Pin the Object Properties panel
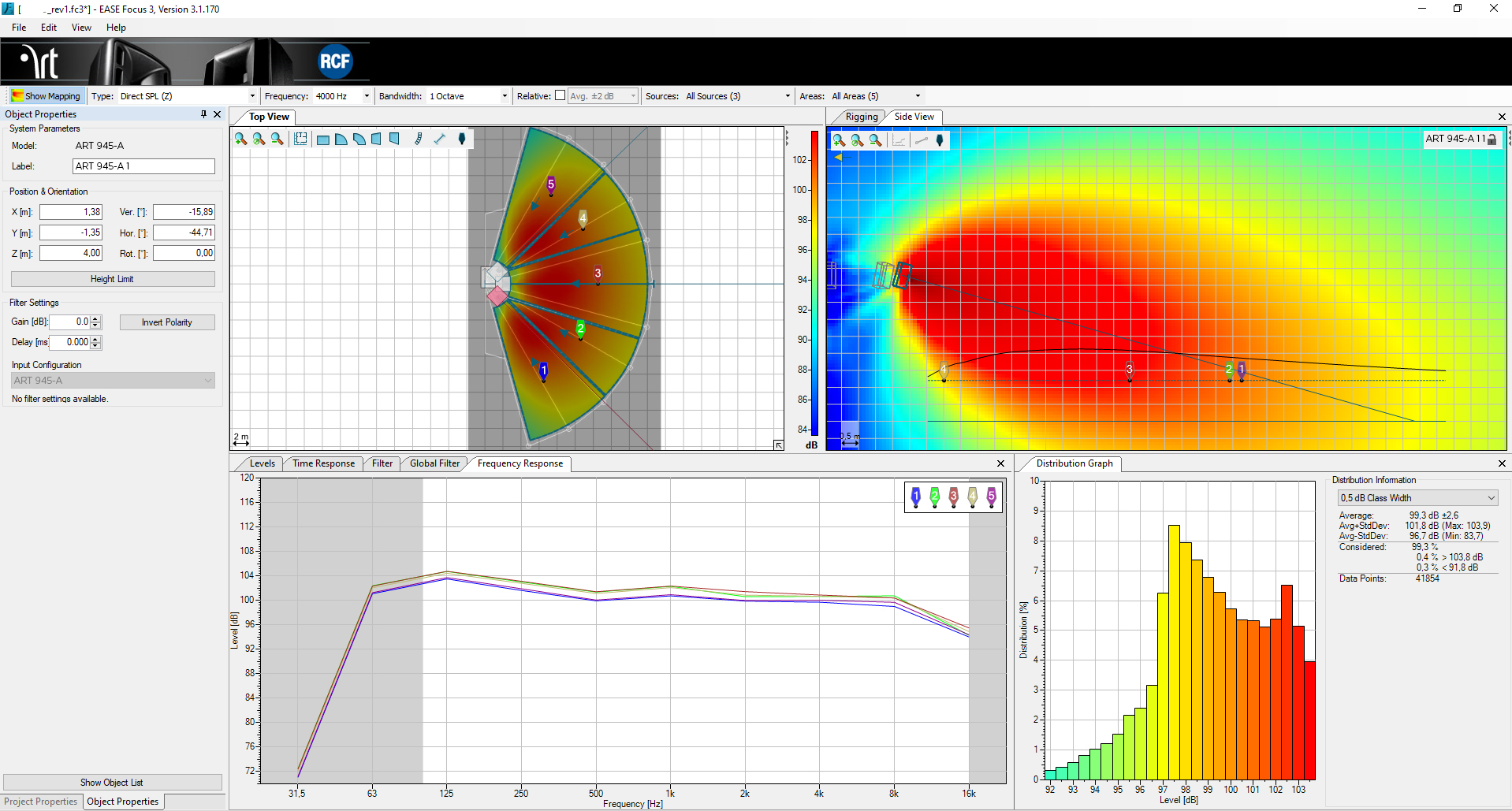Screen dimensions: 1512x811 click(203, 114)
